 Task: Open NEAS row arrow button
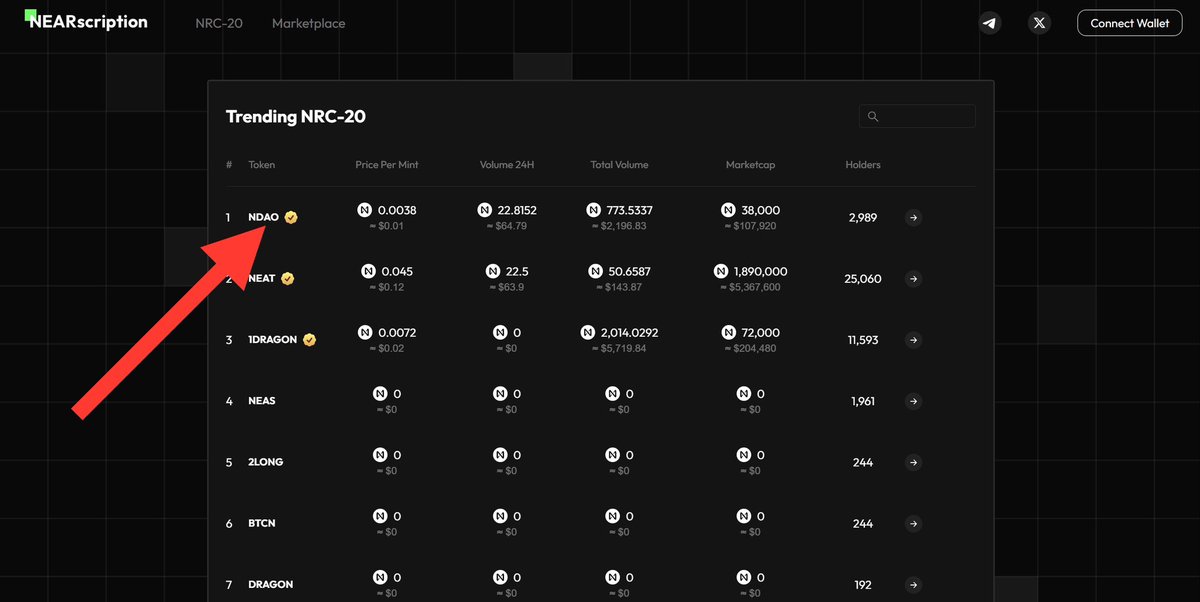(913, 401)
